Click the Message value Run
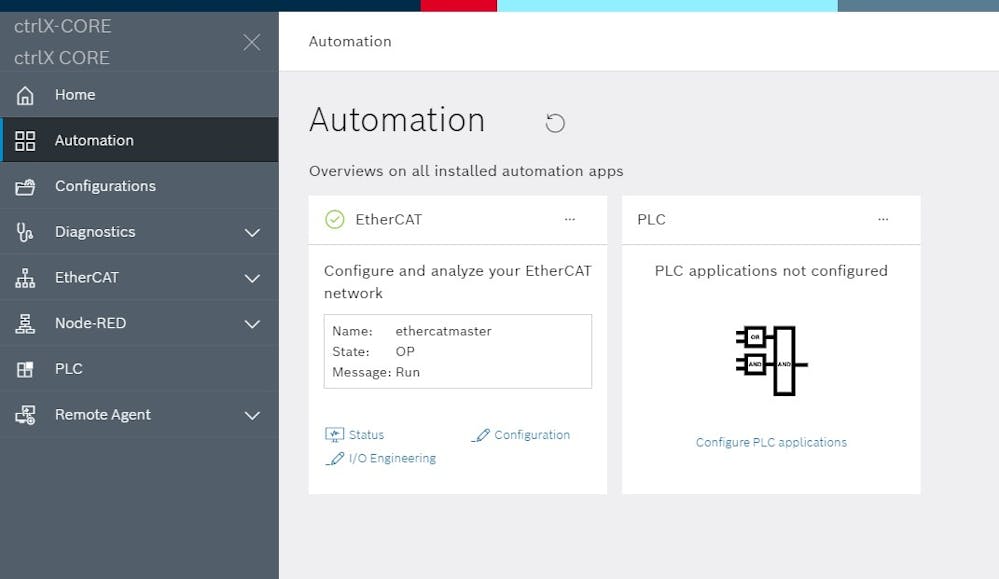The height and width of the screenshot is (579, 999). [408, 372]
